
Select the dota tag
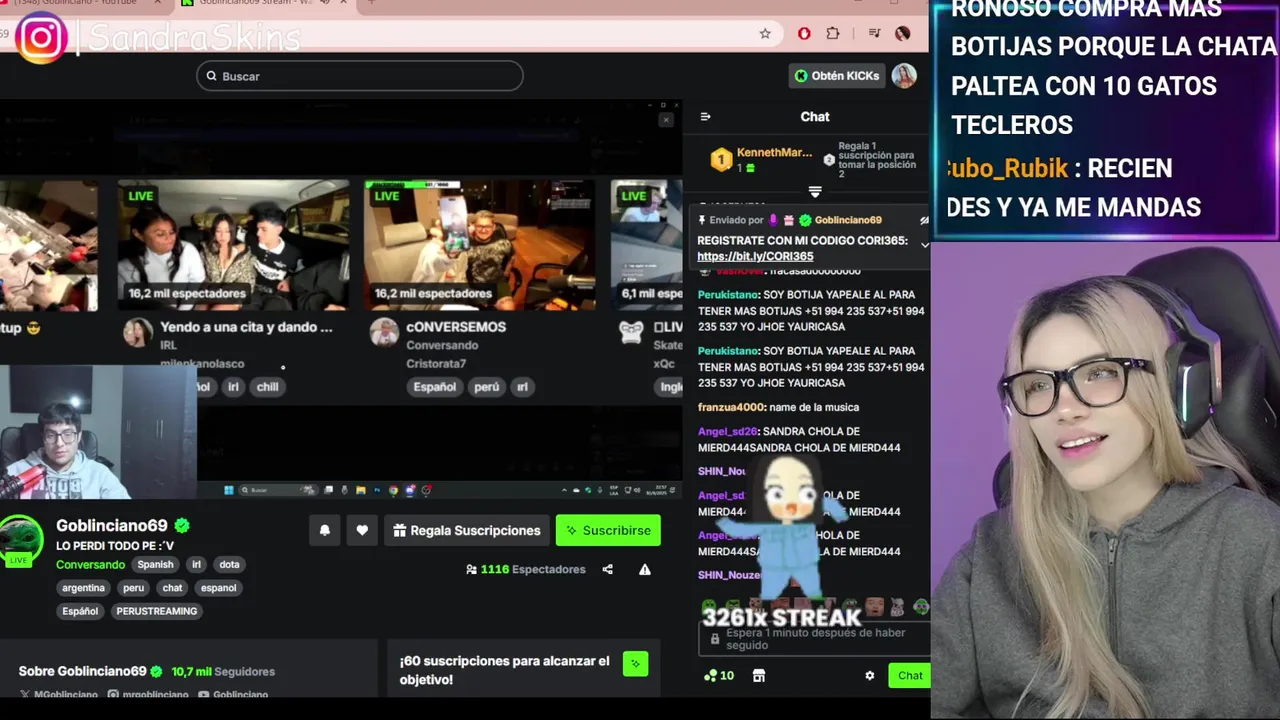[x=229, y=565]
